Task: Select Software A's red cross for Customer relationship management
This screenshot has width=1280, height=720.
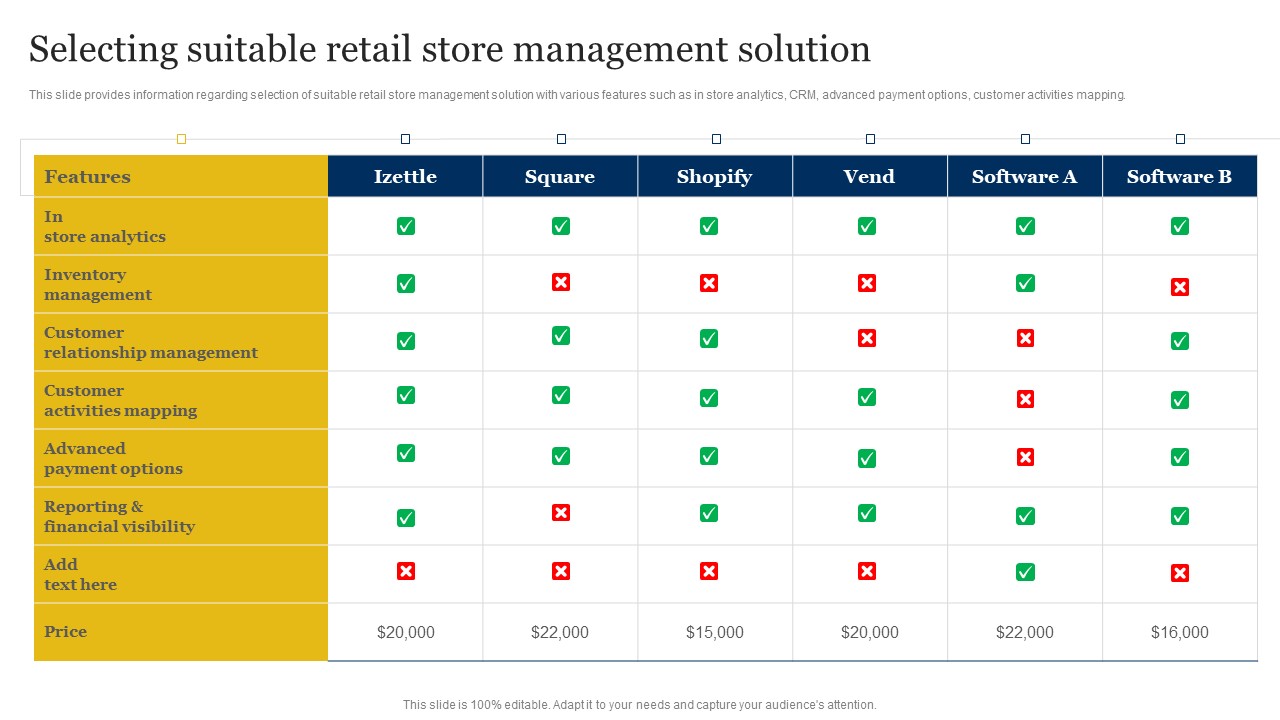Action: (1025, 338)
